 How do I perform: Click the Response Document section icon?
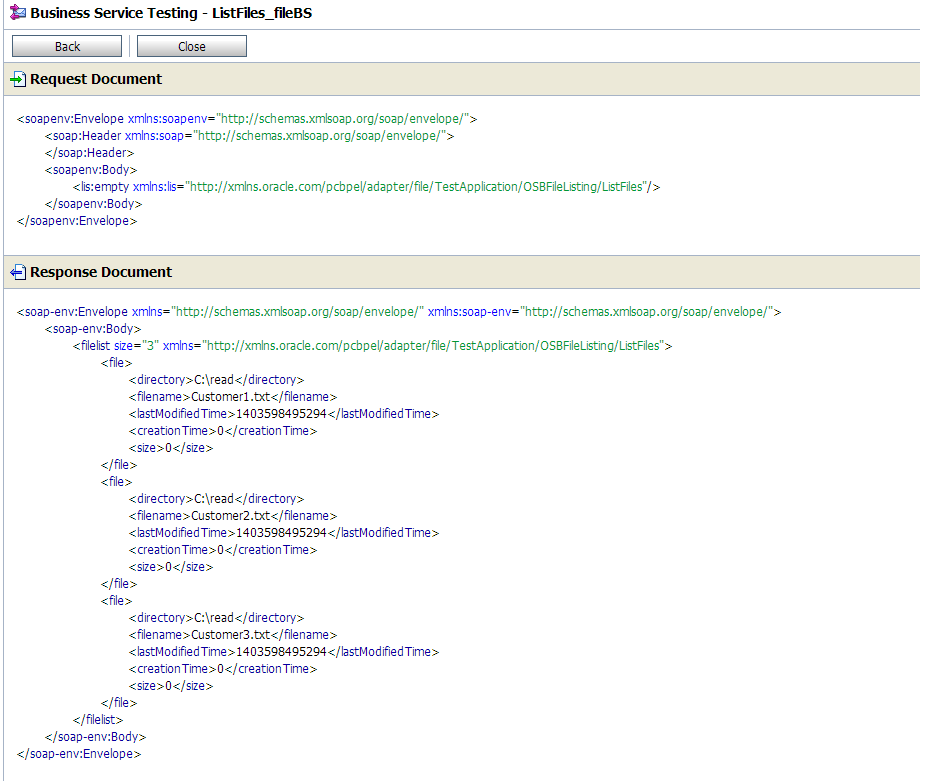[x=18, y=272]
